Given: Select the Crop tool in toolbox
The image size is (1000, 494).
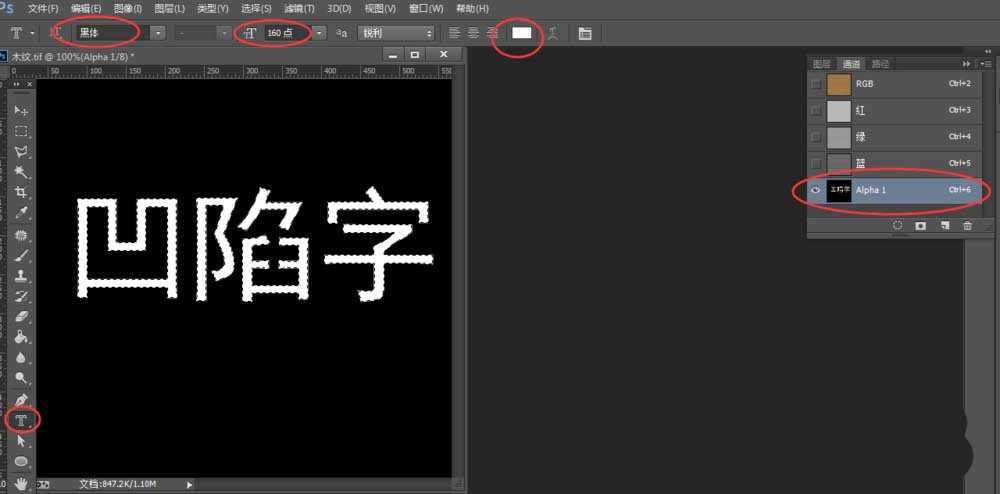Looking at the screenshot, I should click(x=20, y=192).
